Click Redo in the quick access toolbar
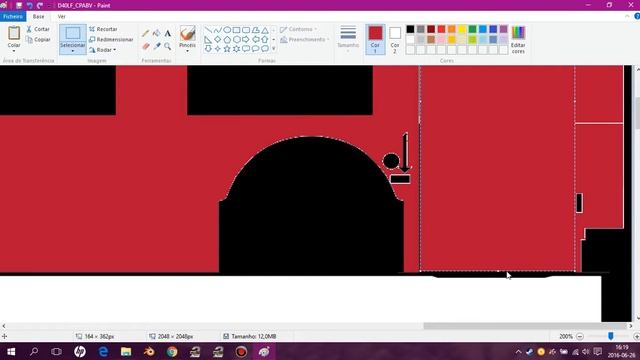640x360 pixels. point(40,5)
